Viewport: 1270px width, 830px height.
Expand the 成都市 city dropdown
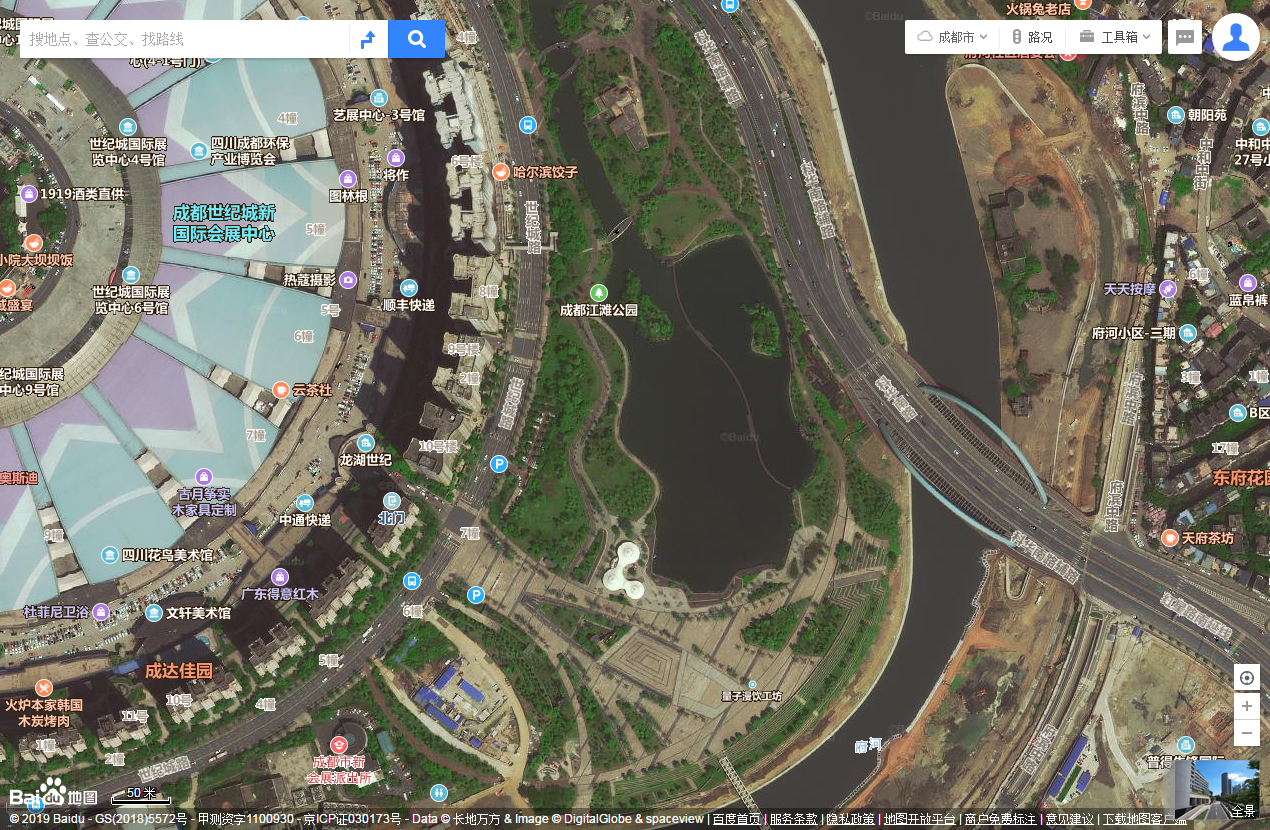coord(952,37)
